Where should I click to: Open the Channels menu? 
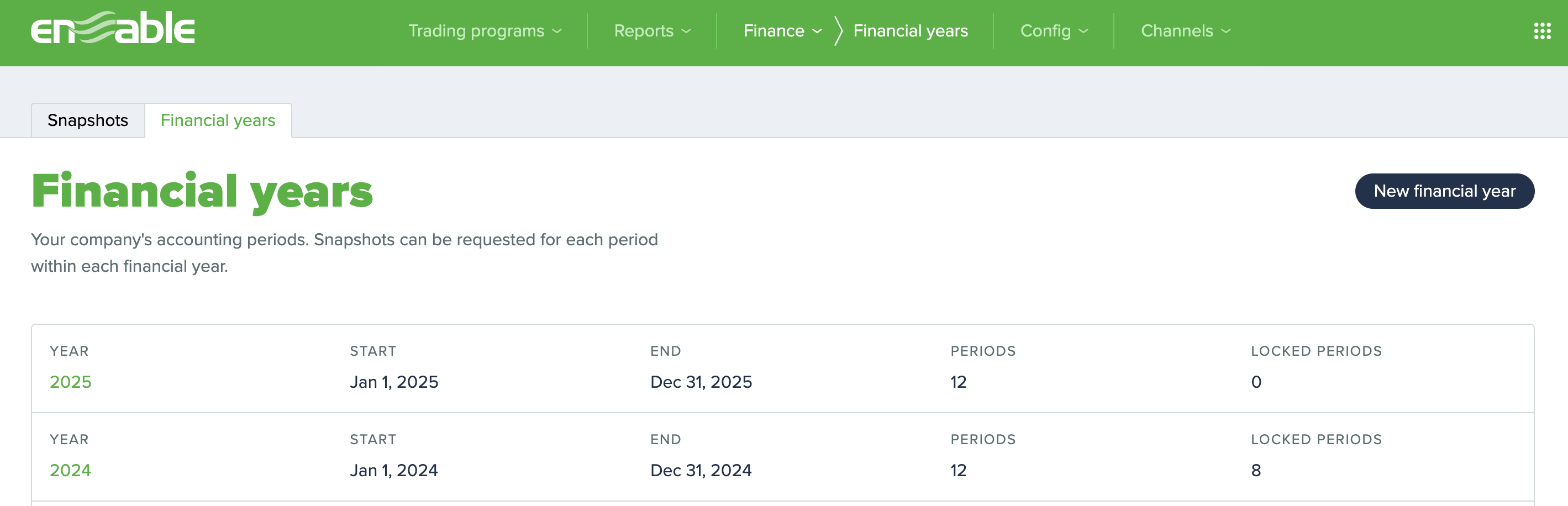(x=1176, y=30)
